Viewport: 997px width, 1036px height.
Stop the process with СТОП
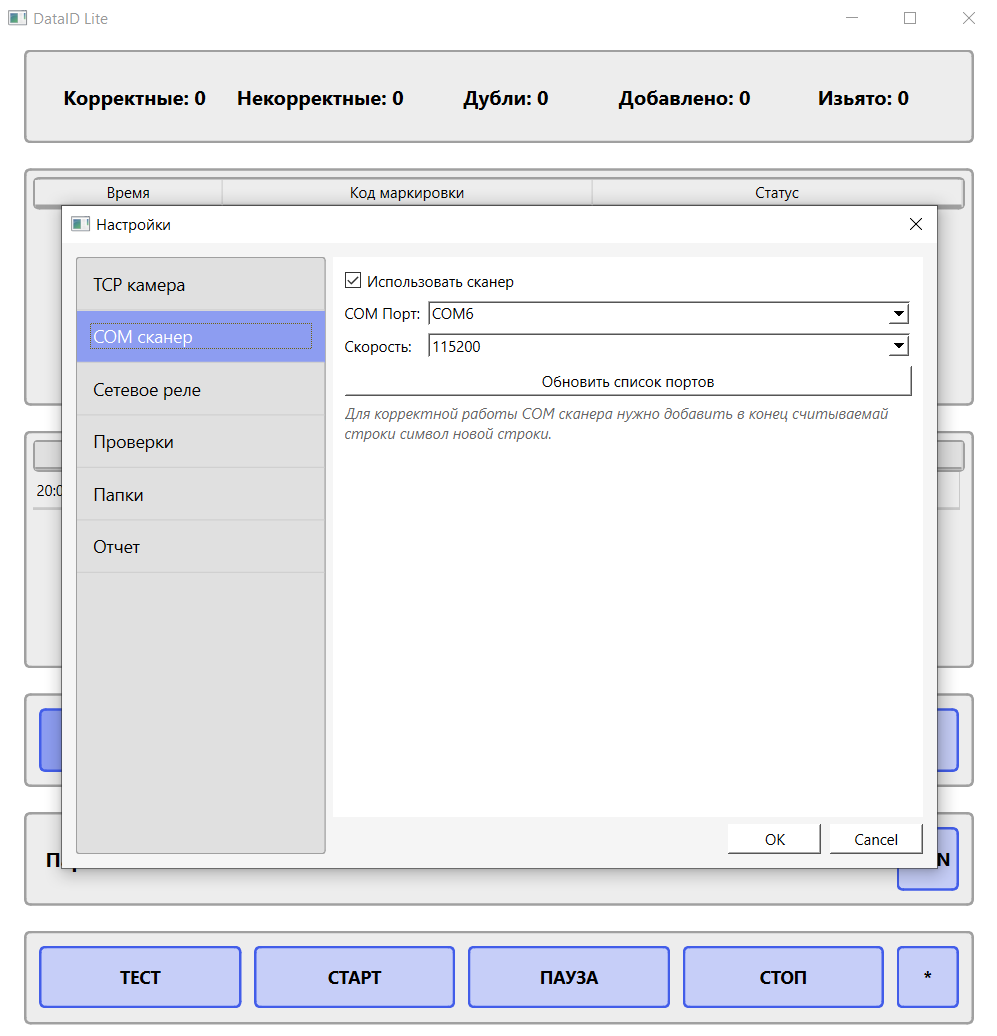783,977
